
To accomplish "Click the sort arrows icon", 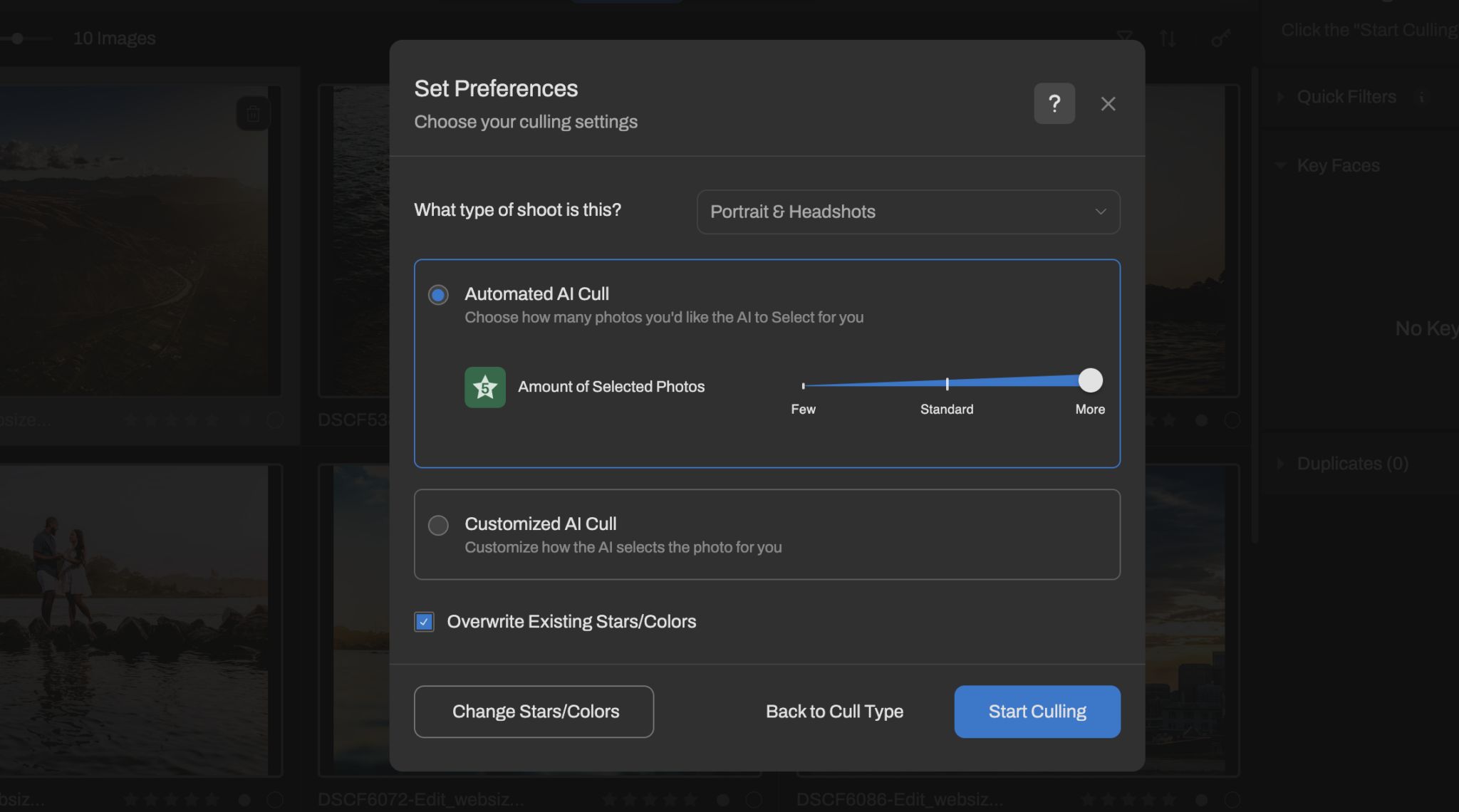I will click(x=1168, y=38).
